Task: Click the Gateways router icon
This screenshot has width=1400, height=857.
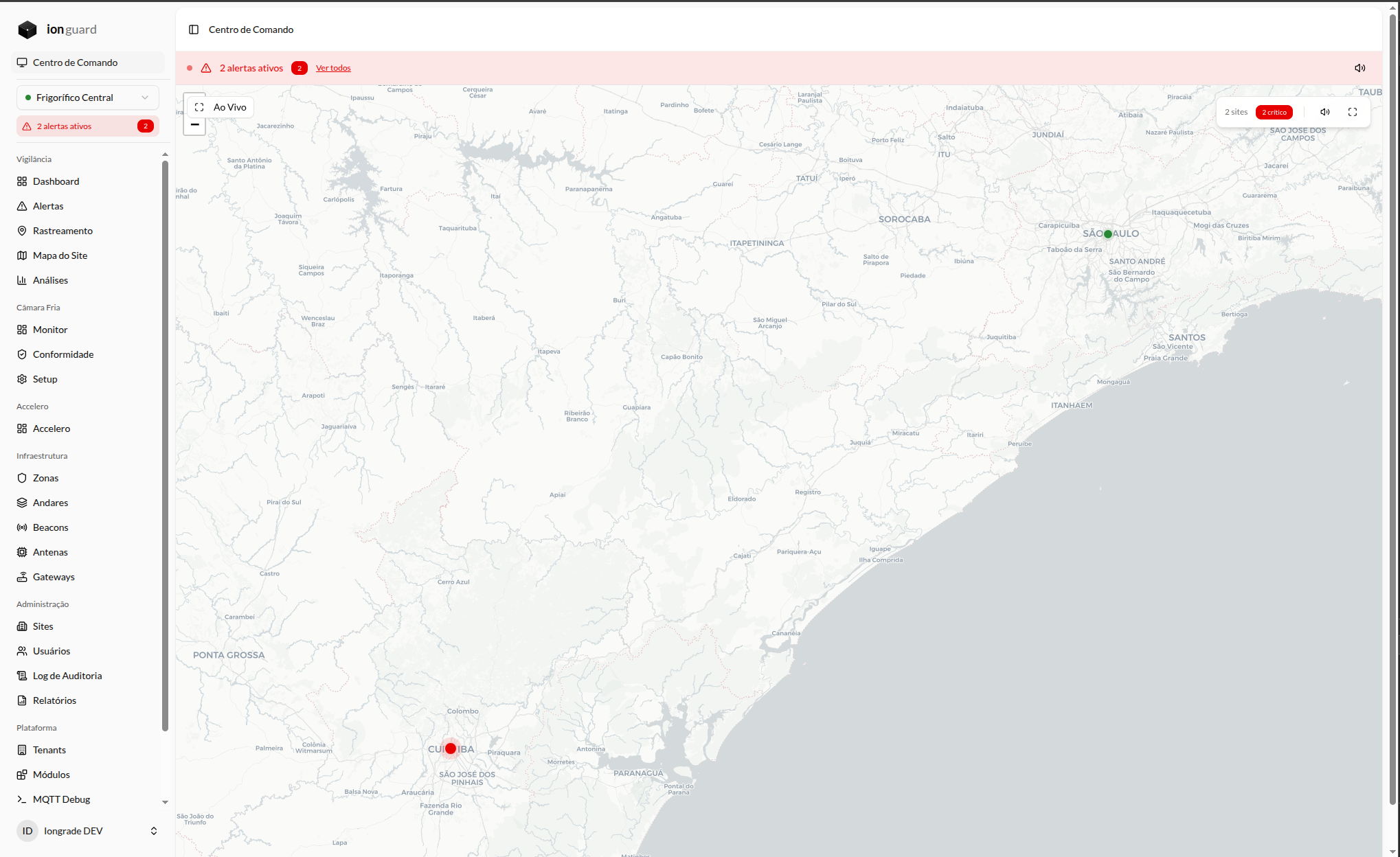Action: [22, 577]
